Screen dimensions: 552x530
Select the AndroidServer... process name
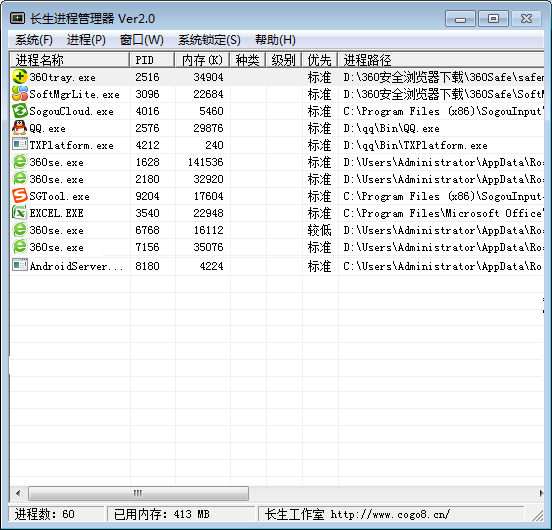76,266
